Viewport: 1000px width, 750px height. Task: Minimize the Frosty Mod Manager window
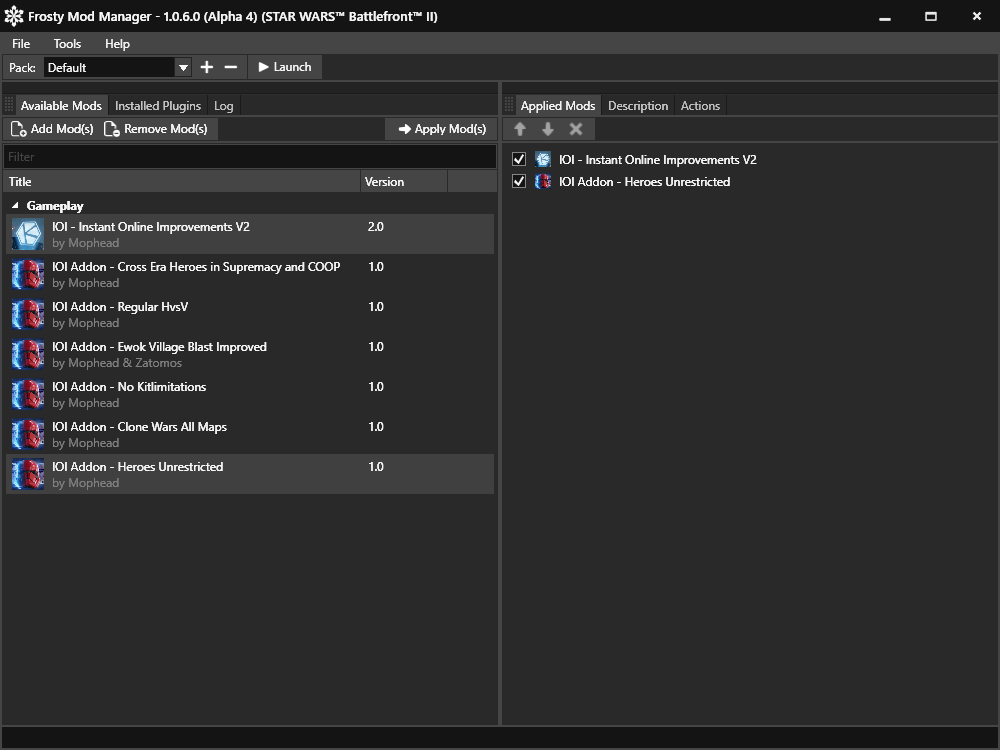pyautogui.click(x=885, y=17)
